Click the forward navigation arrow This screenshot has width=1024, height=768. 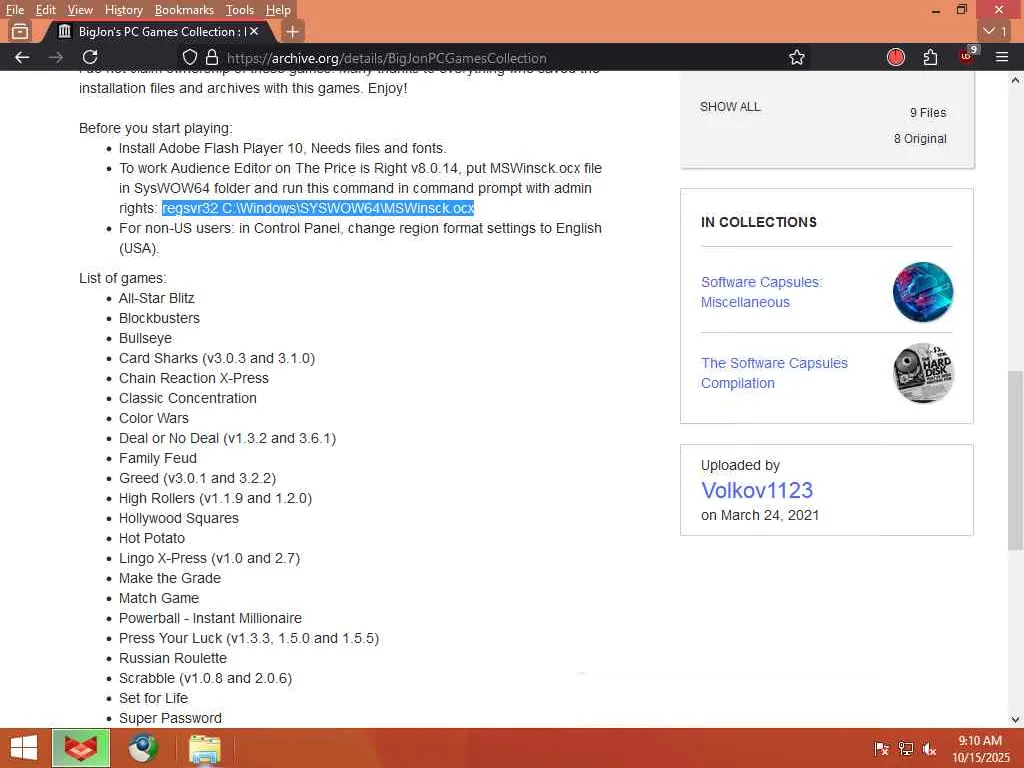(x=56, y=57)
